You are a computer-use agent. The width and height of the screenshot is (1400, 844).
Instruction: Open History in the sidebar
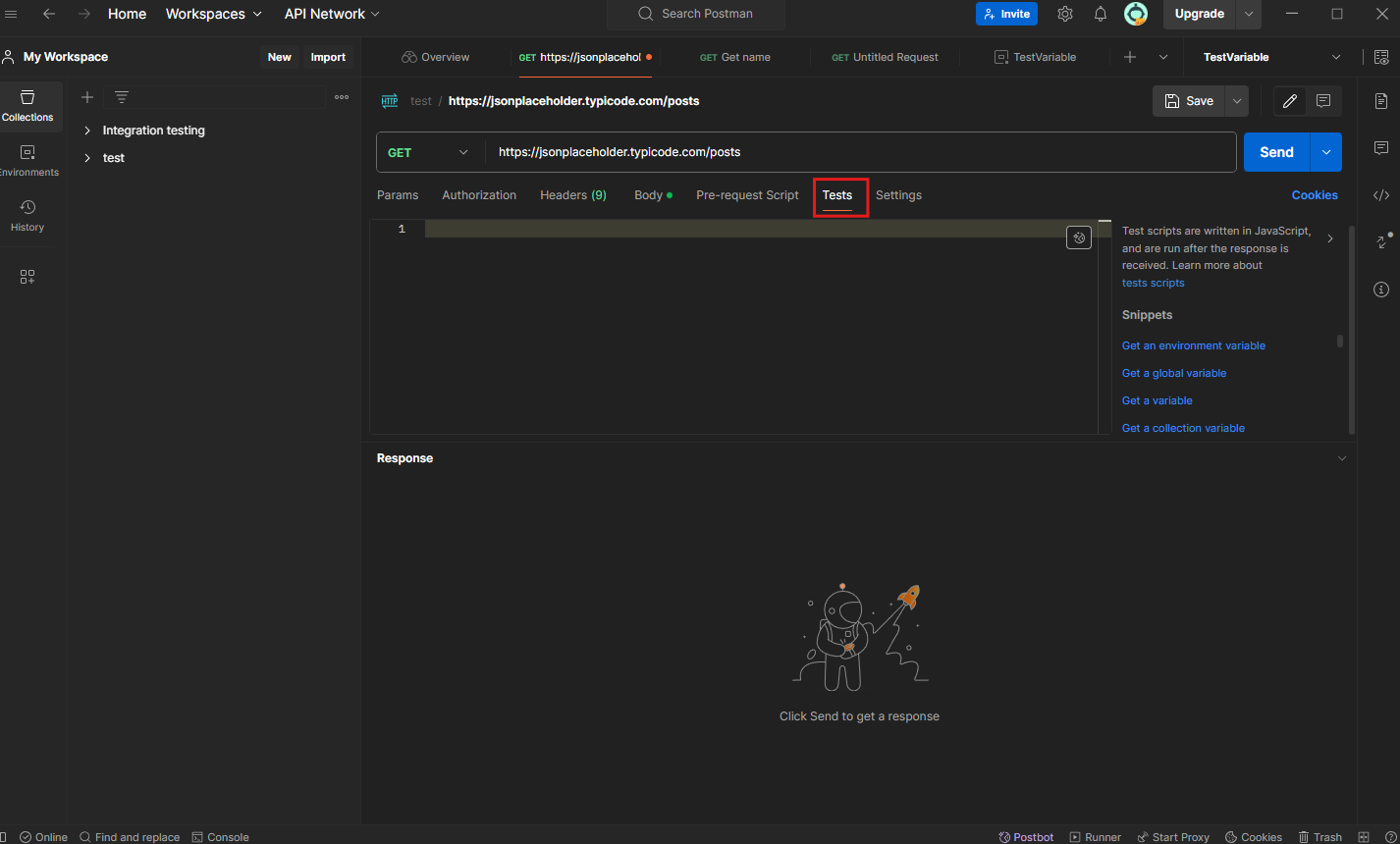[x=27, y=216]
